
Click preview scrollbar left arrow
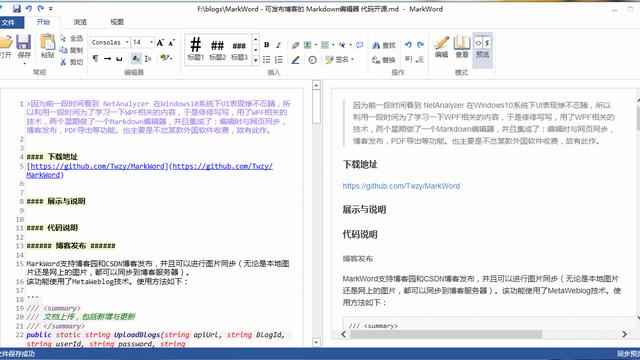(x=344, y=334)
